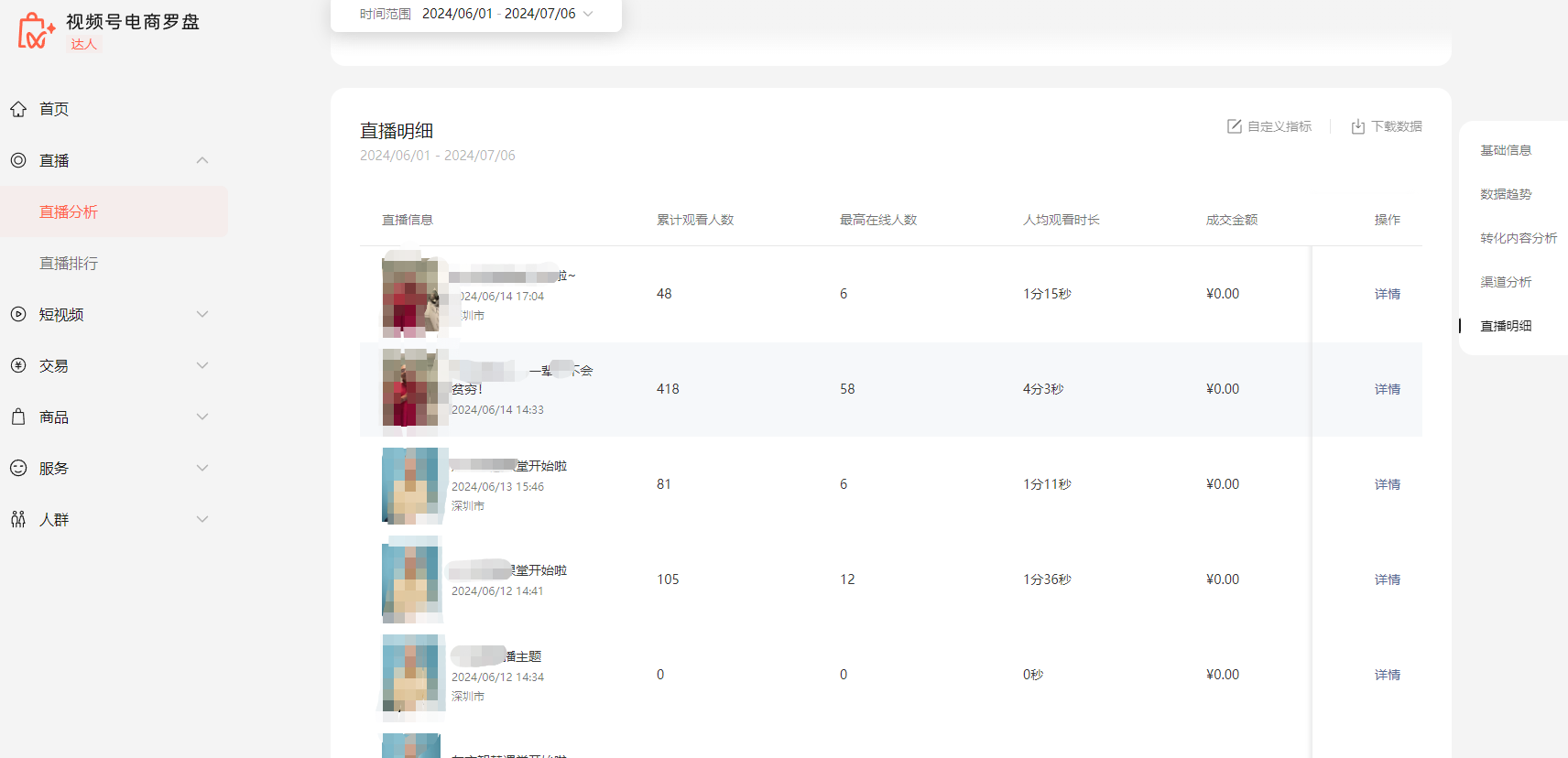Click the viewer count 105 cell
Image resolution: width=1568 pixels, height=758 pixels.
click(x=668, y=579)
